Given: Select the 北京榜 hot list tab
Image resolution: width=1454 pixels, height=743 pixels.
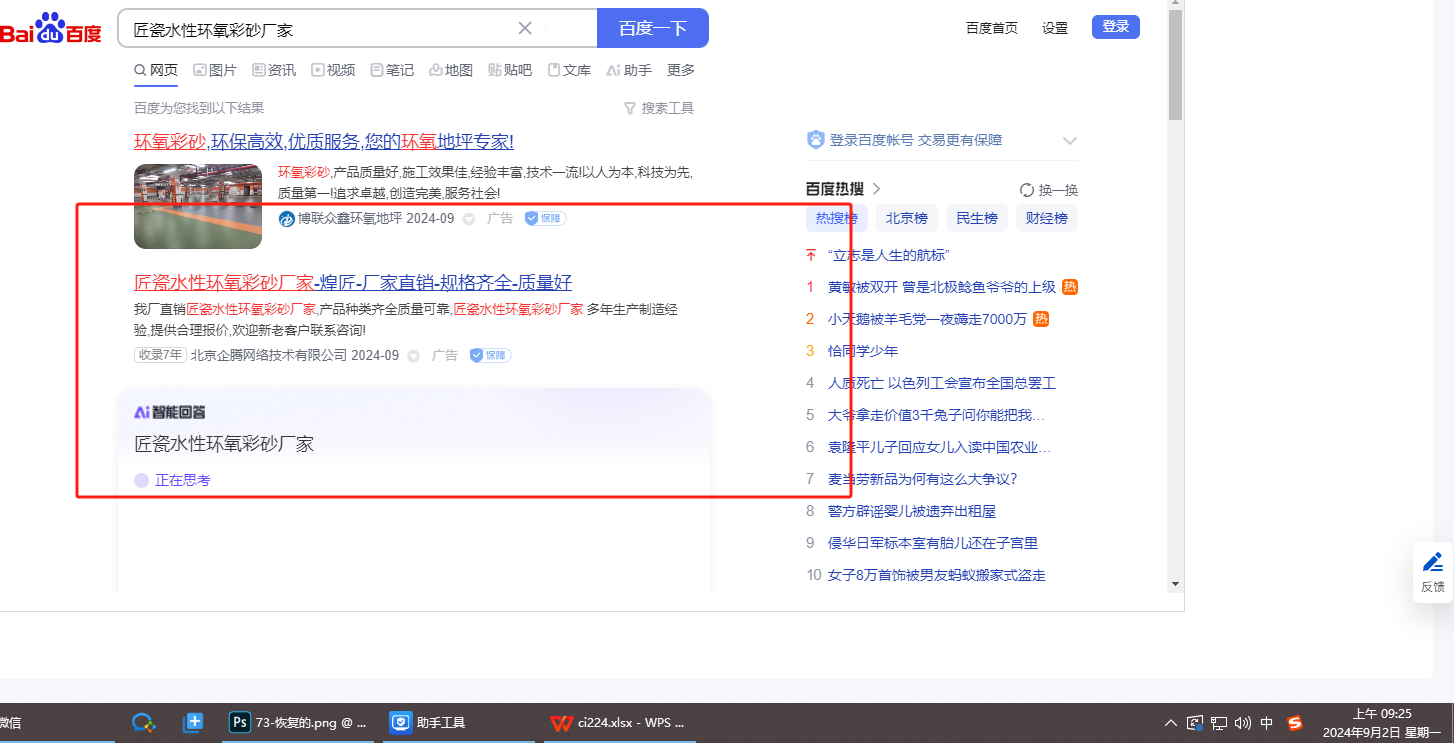Looking at the screenshot, I should [906, 218].
